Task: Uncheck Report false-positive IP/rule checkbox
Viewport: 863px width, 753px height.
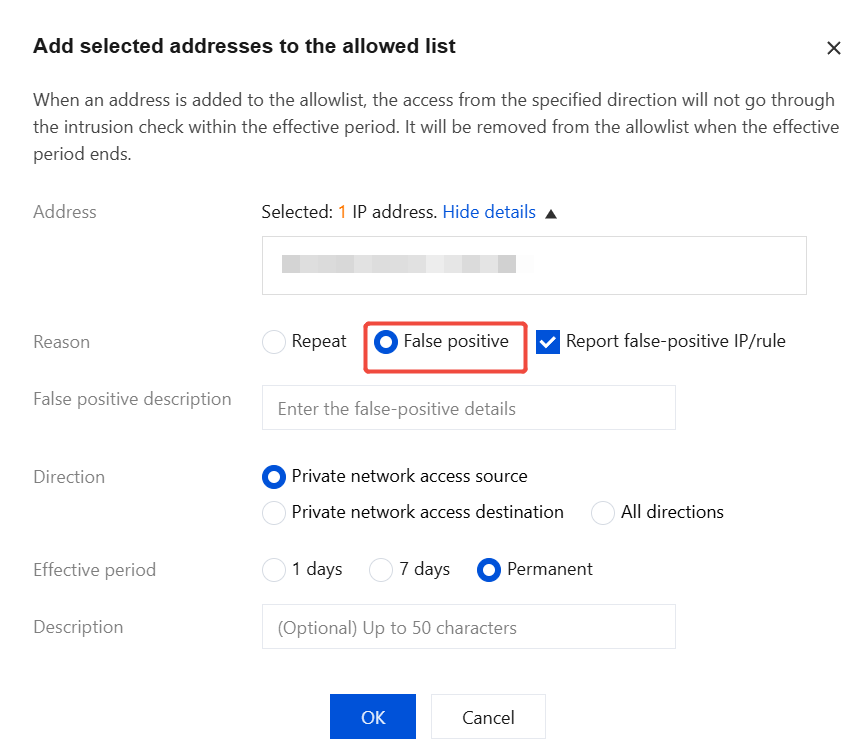Action: coord(548,342)
